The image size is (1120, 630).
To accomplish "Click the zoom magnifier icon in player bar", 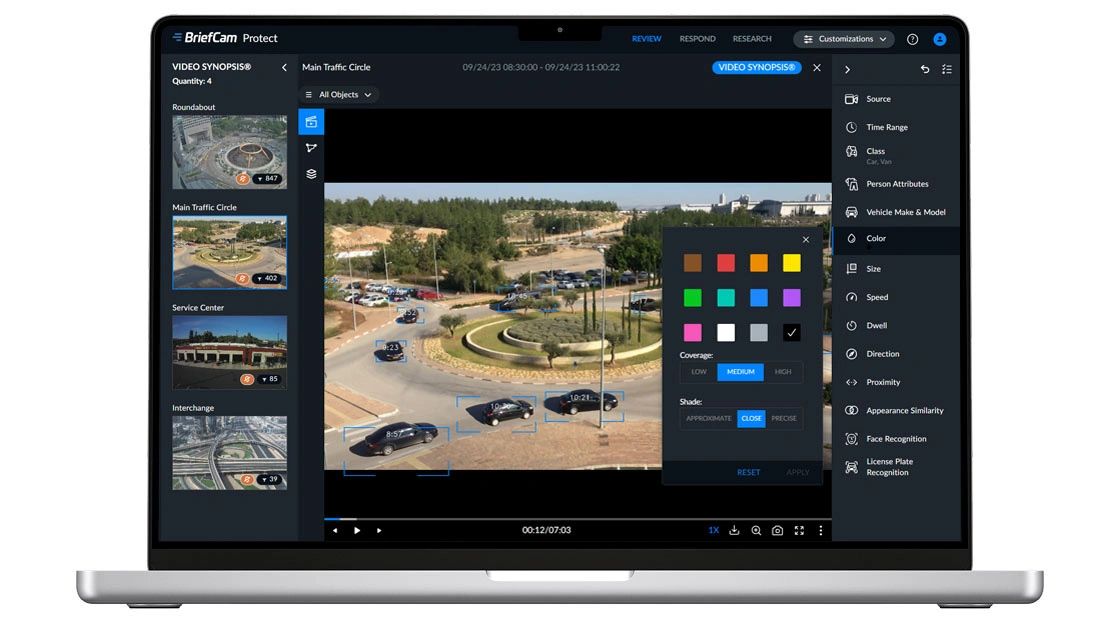I will pyautogui.click(x=756, y=530).
